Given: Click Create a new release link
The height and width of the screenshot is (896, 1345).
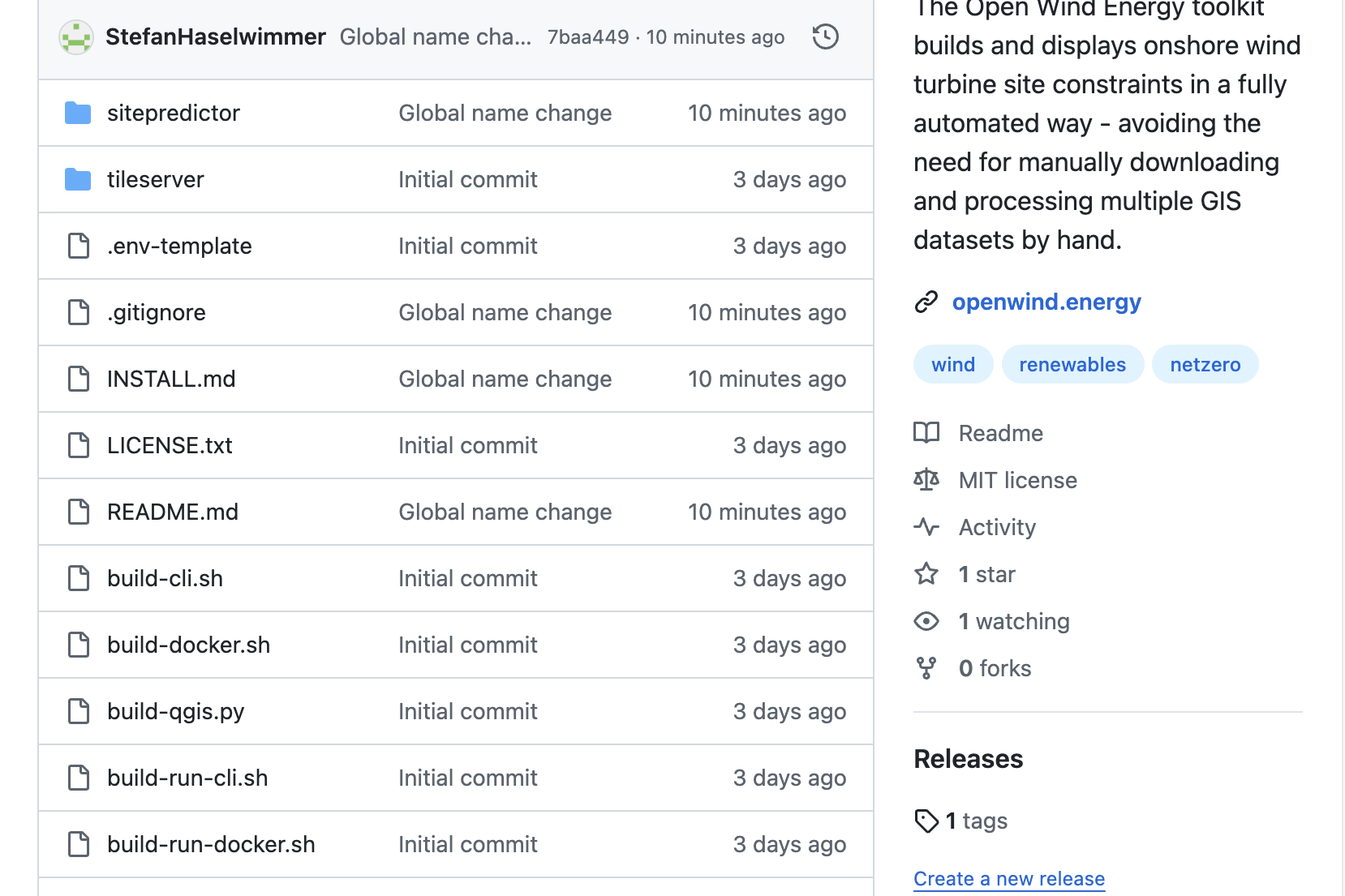Looking at the screenshot, I should point(1008,879).
